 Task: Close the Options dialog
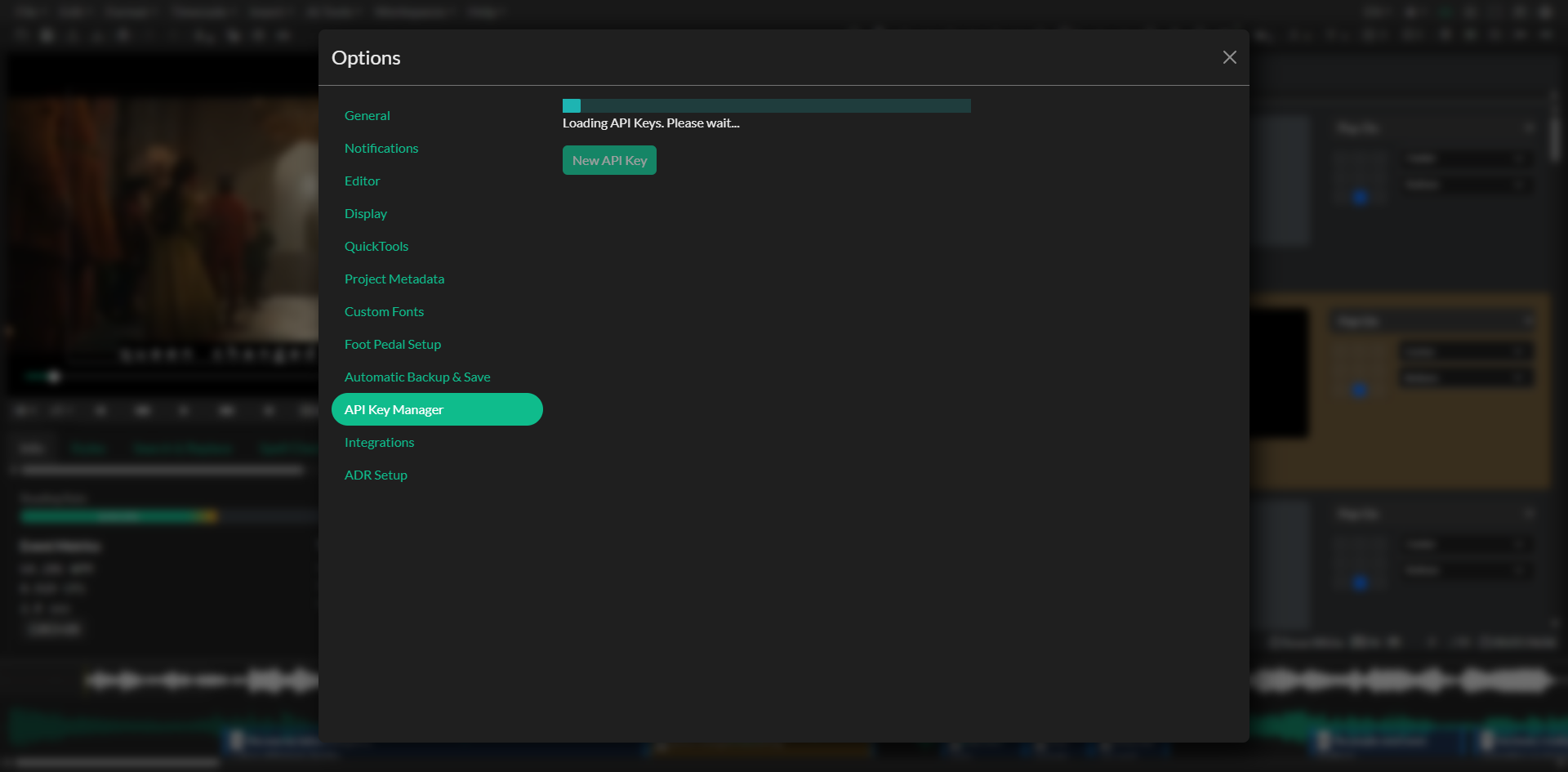[x=1229, y=57]
